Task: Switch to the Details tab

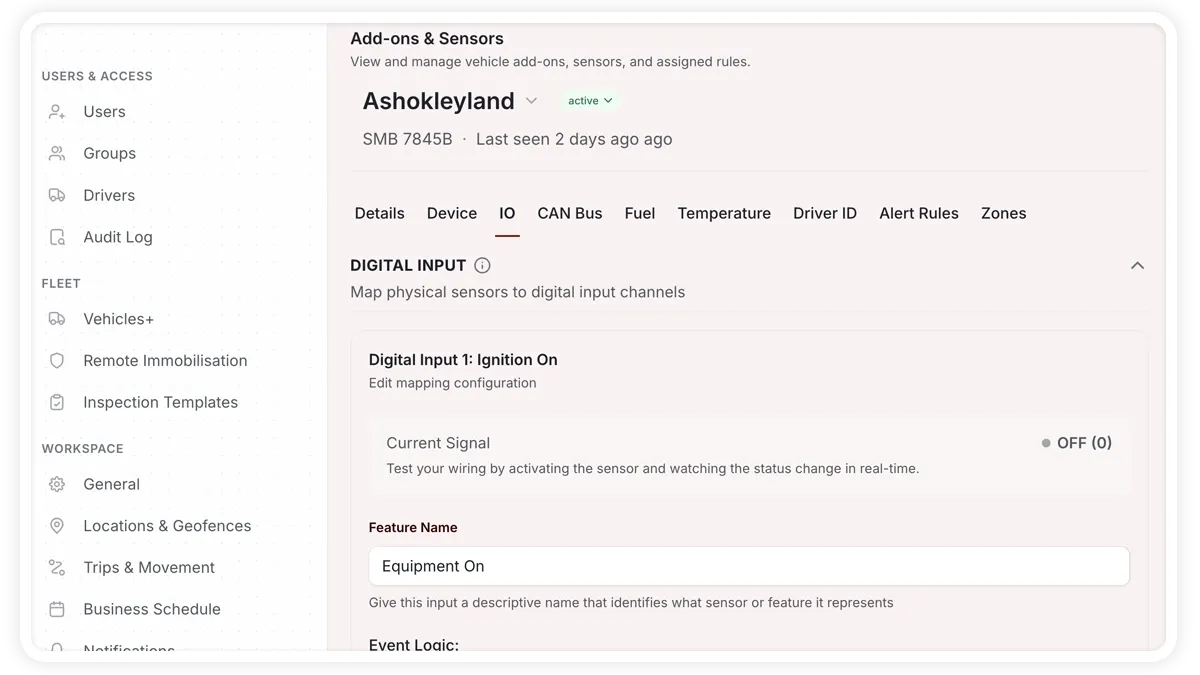Action: point(380,213)
